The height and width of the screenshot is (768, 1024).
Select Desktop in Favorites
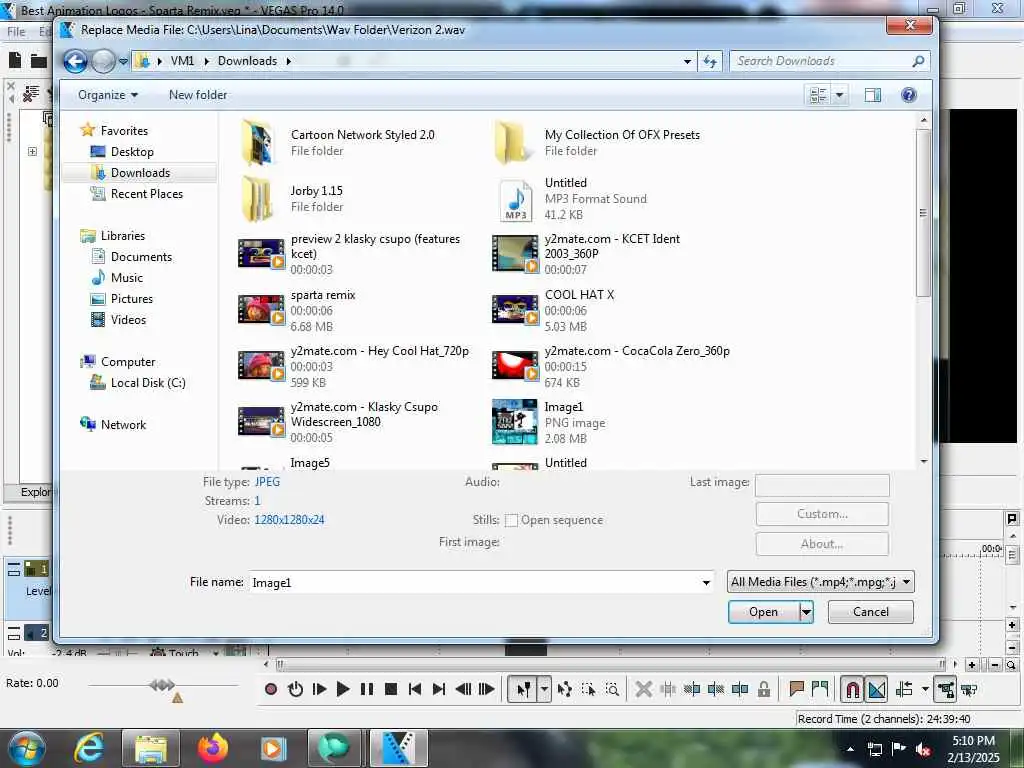(x=132, y=152)
